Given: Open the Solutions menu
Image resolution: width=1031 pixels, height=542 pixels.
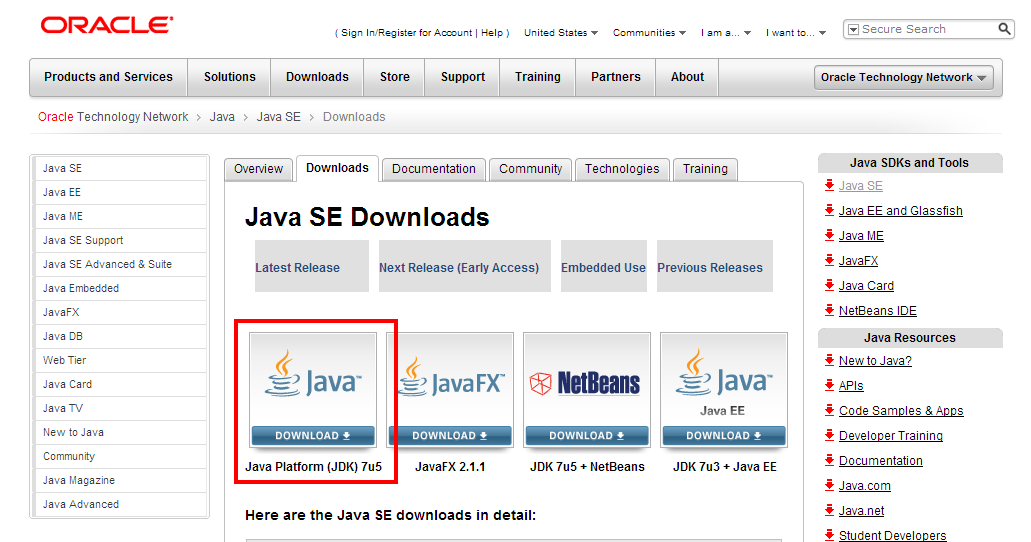Looking at the screenshot, I should (x=229, y=77).
